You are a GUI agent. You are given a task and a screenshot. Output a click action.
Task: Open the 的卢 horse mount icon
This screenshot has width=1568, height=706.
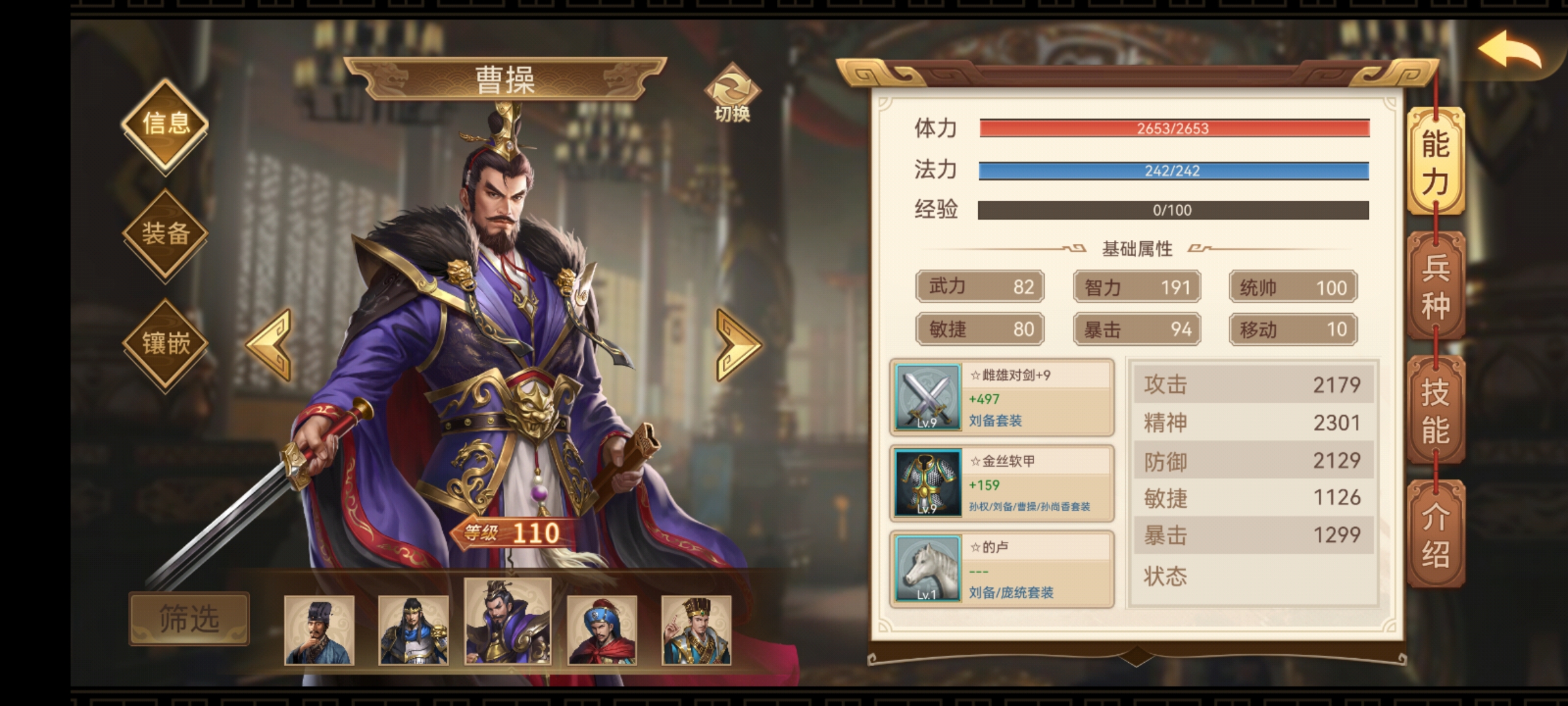[928, 569]
